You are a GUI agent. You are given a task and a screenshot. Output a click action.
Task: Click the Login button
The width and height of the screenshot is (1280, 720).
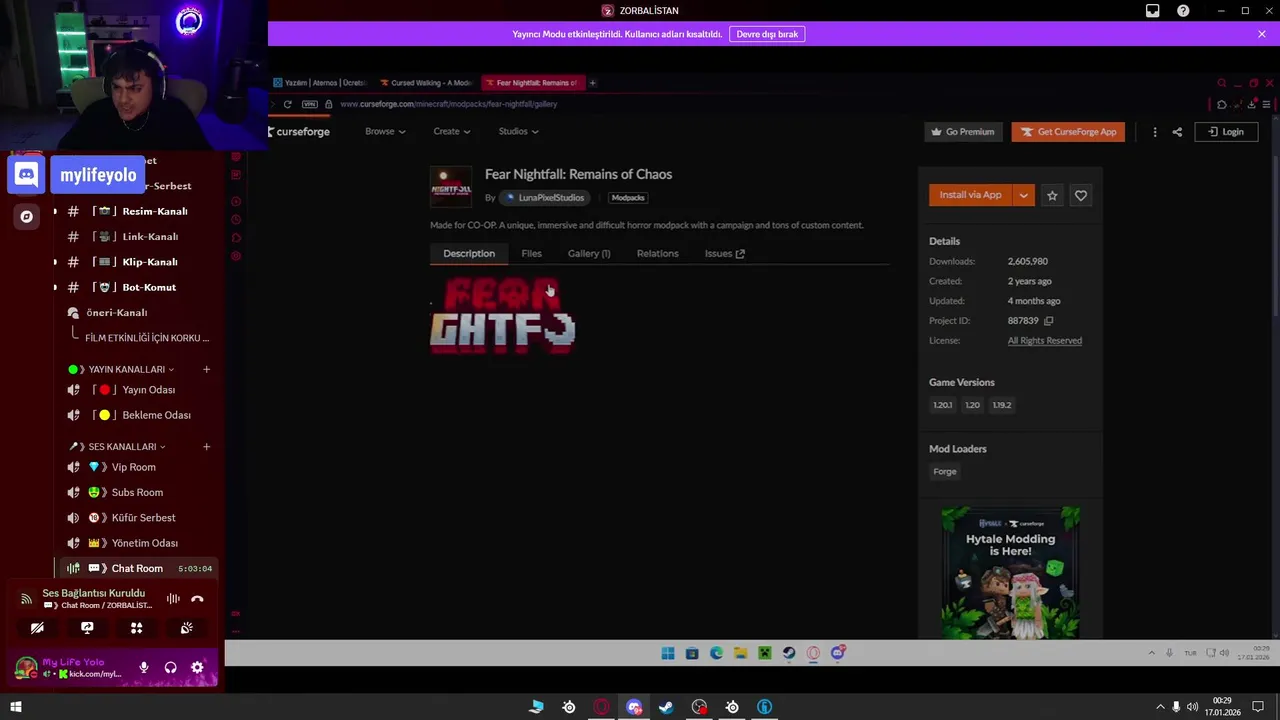(1226, 132)
